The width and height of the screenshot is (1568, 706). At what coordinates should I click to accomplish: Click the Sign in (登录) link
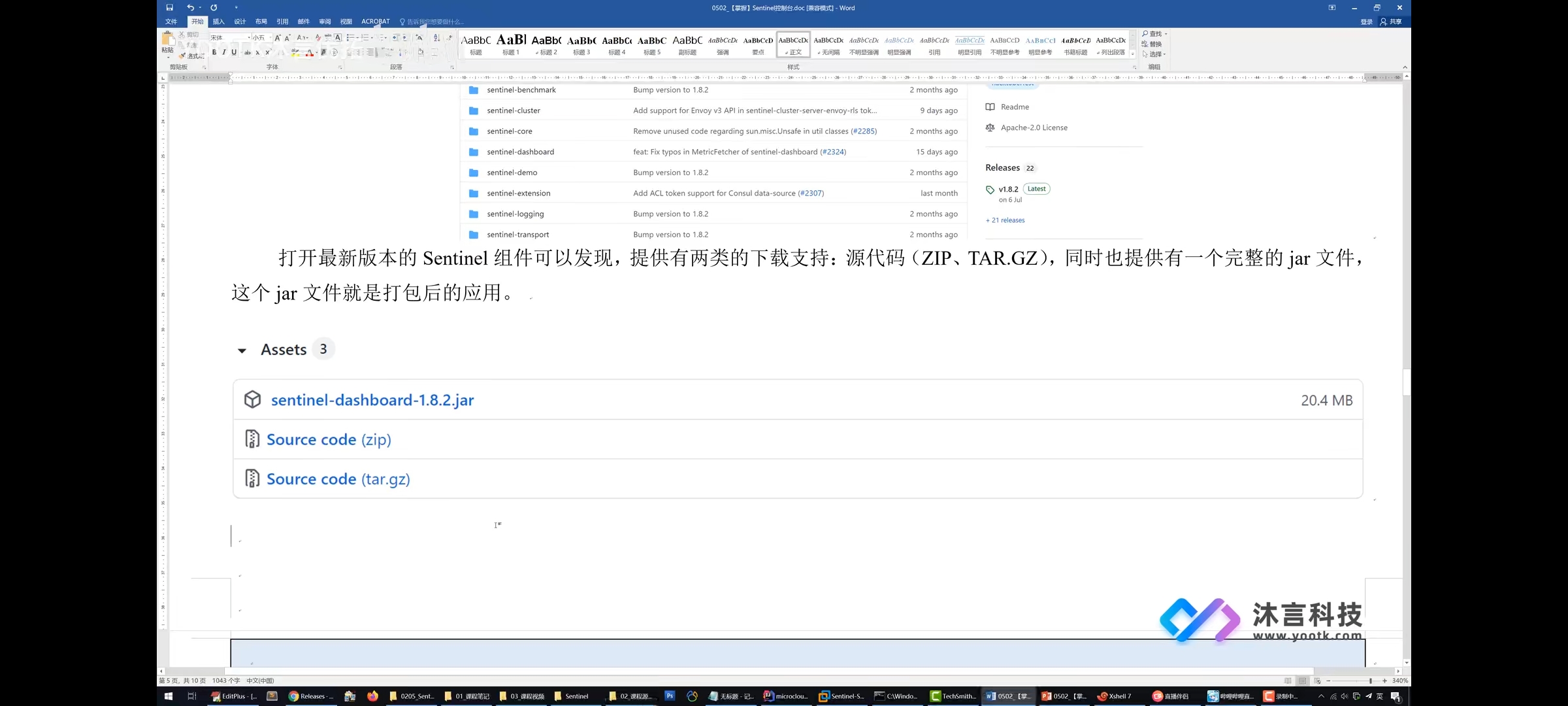(x=1366, y=22)
